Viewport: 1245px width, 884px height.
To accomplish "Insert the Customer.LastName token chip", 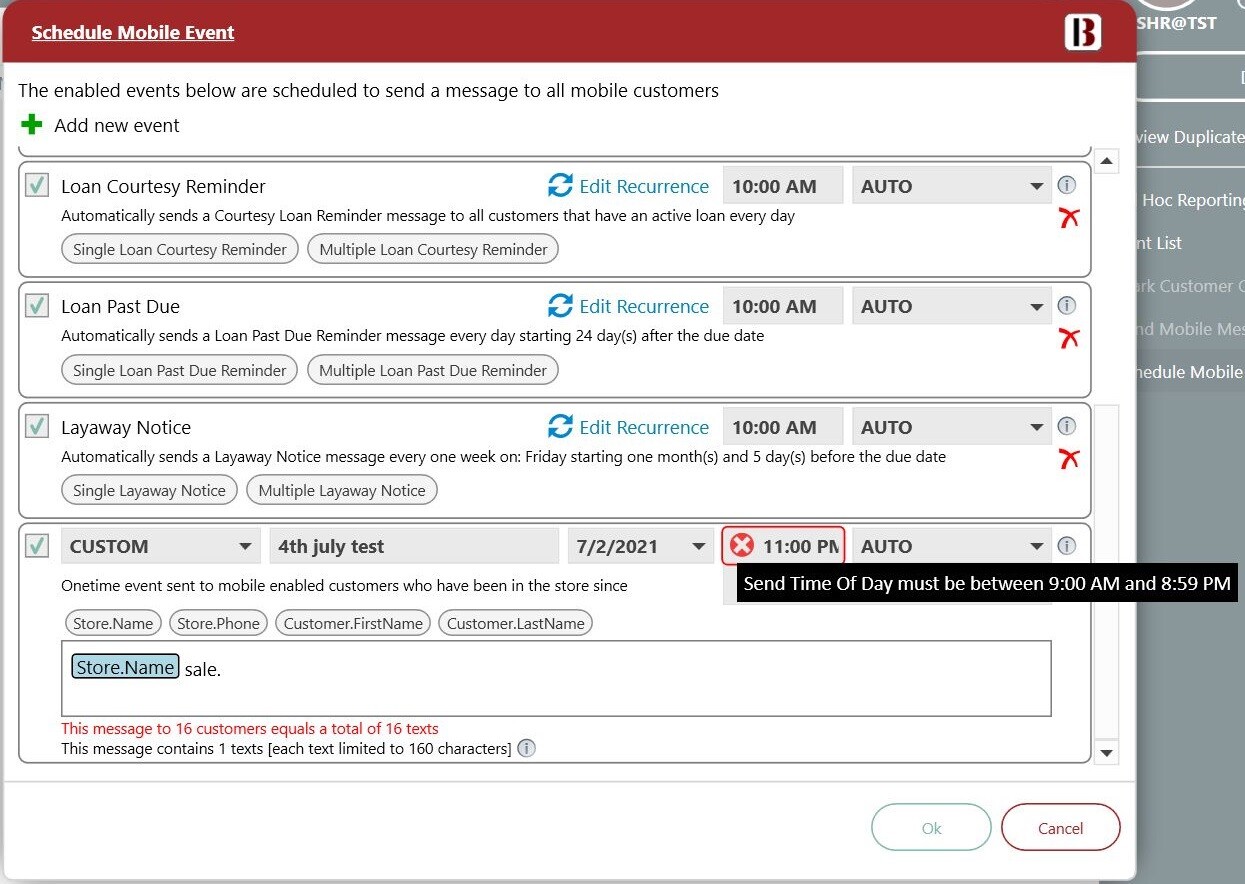I will pos(515,623).
